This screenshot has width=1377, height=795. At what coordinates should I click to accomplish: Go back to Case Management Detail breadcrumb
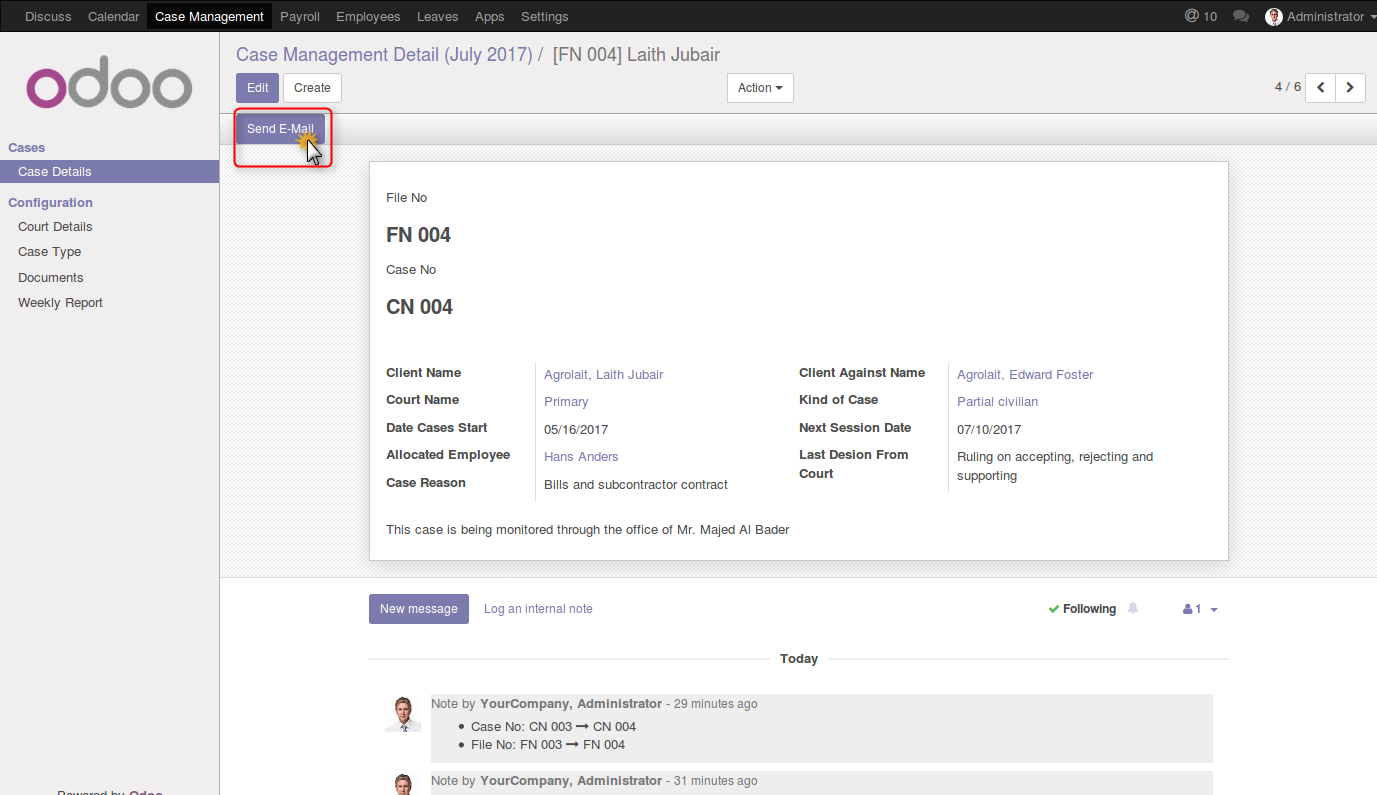384,55
